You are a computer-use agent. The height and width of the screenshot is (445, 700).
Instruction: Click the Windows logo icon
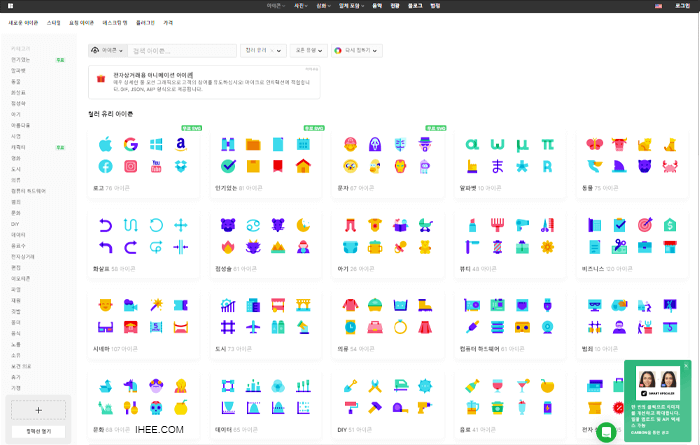click(x=156, y=144)
